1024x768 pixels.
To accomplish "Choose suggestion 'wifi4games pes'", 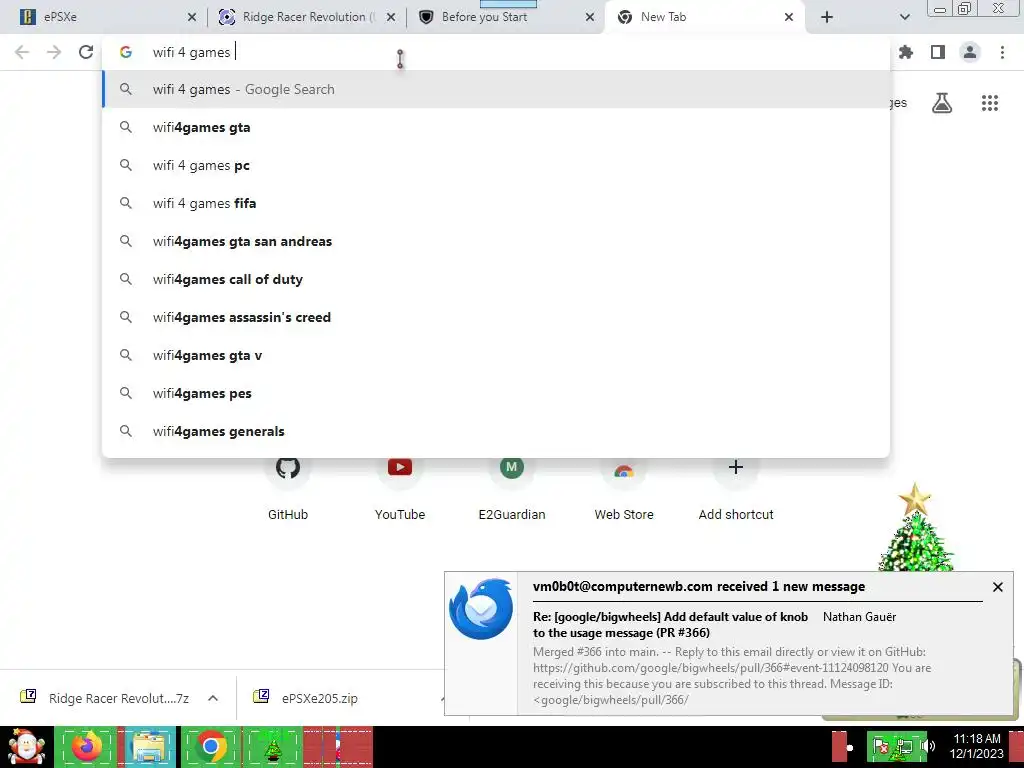I will (x=496, y=393).
